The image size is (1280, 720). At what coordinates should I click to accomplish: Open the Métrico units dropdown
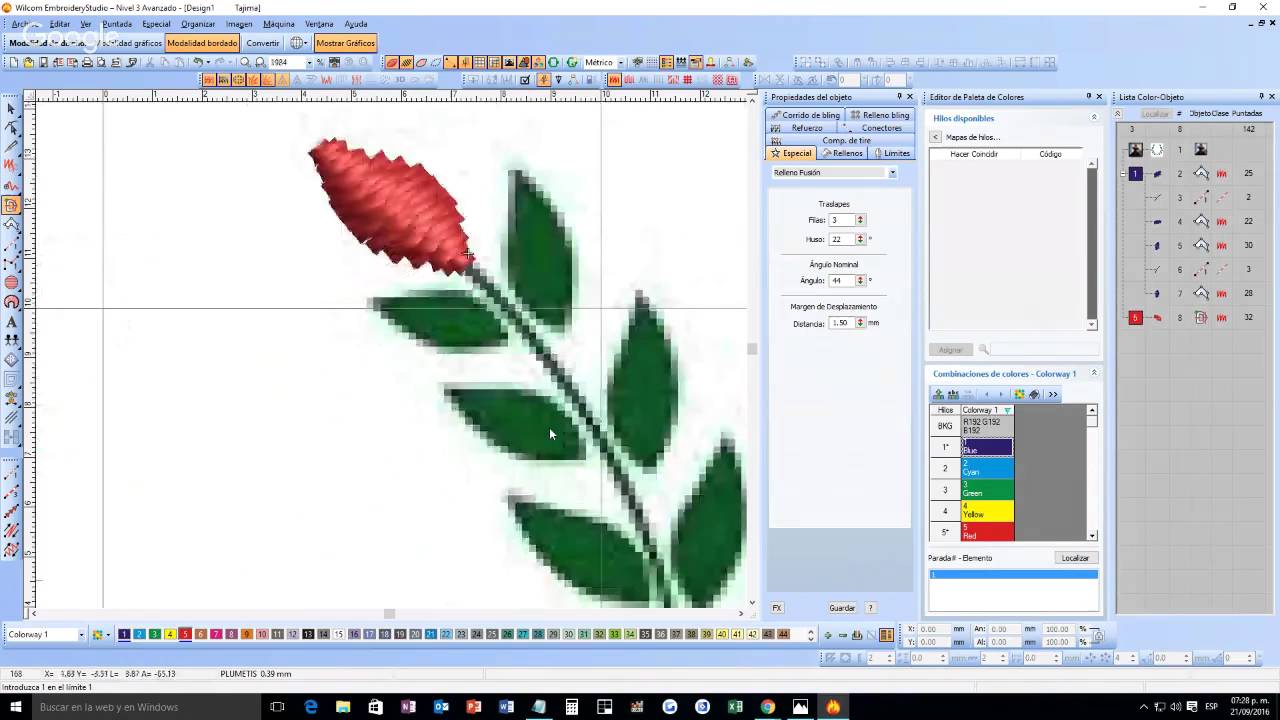click(x=620, y=62)
